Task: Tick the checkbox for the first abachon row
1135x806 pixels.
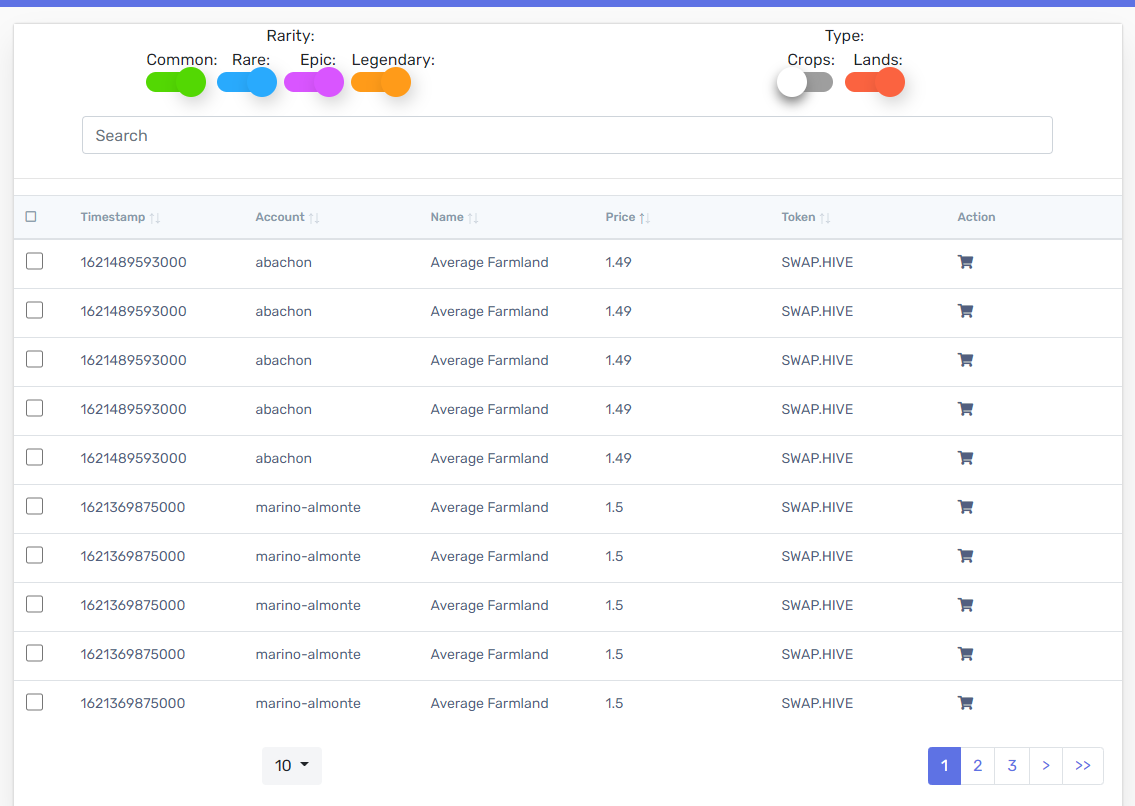Action: coord(35,261)
